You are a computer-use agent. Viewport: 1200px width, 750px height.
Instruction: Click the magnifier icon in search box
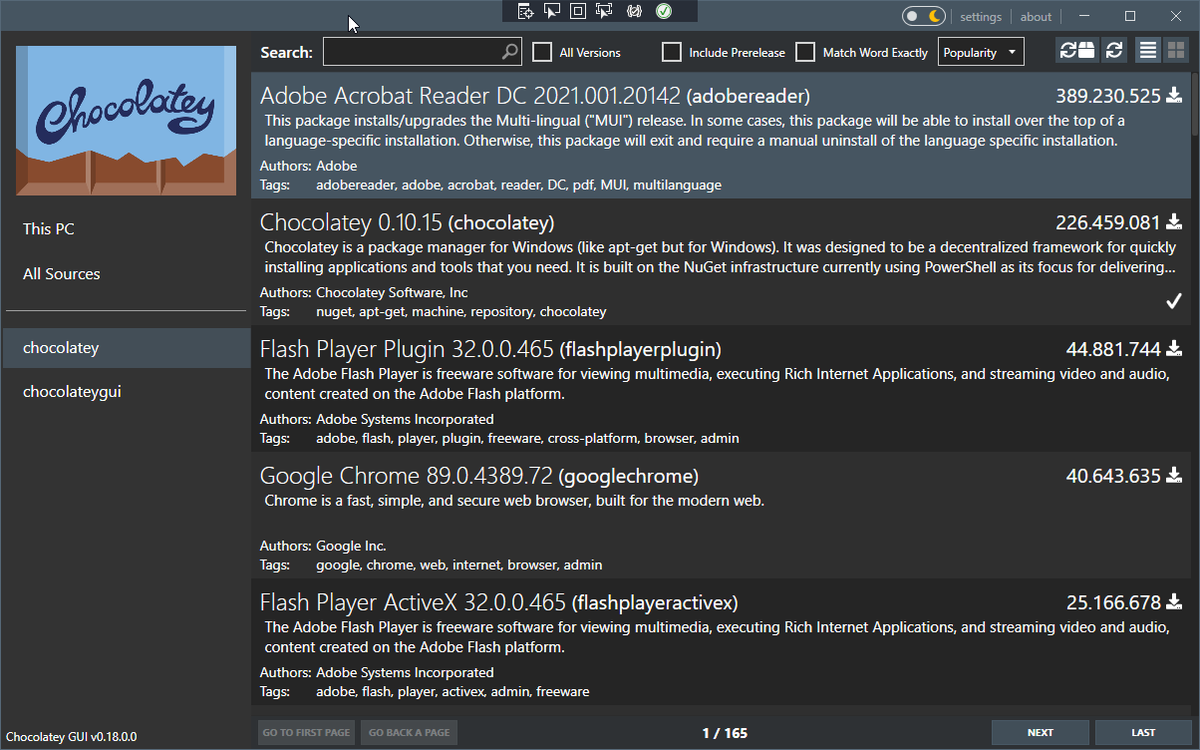click(510, 52)
